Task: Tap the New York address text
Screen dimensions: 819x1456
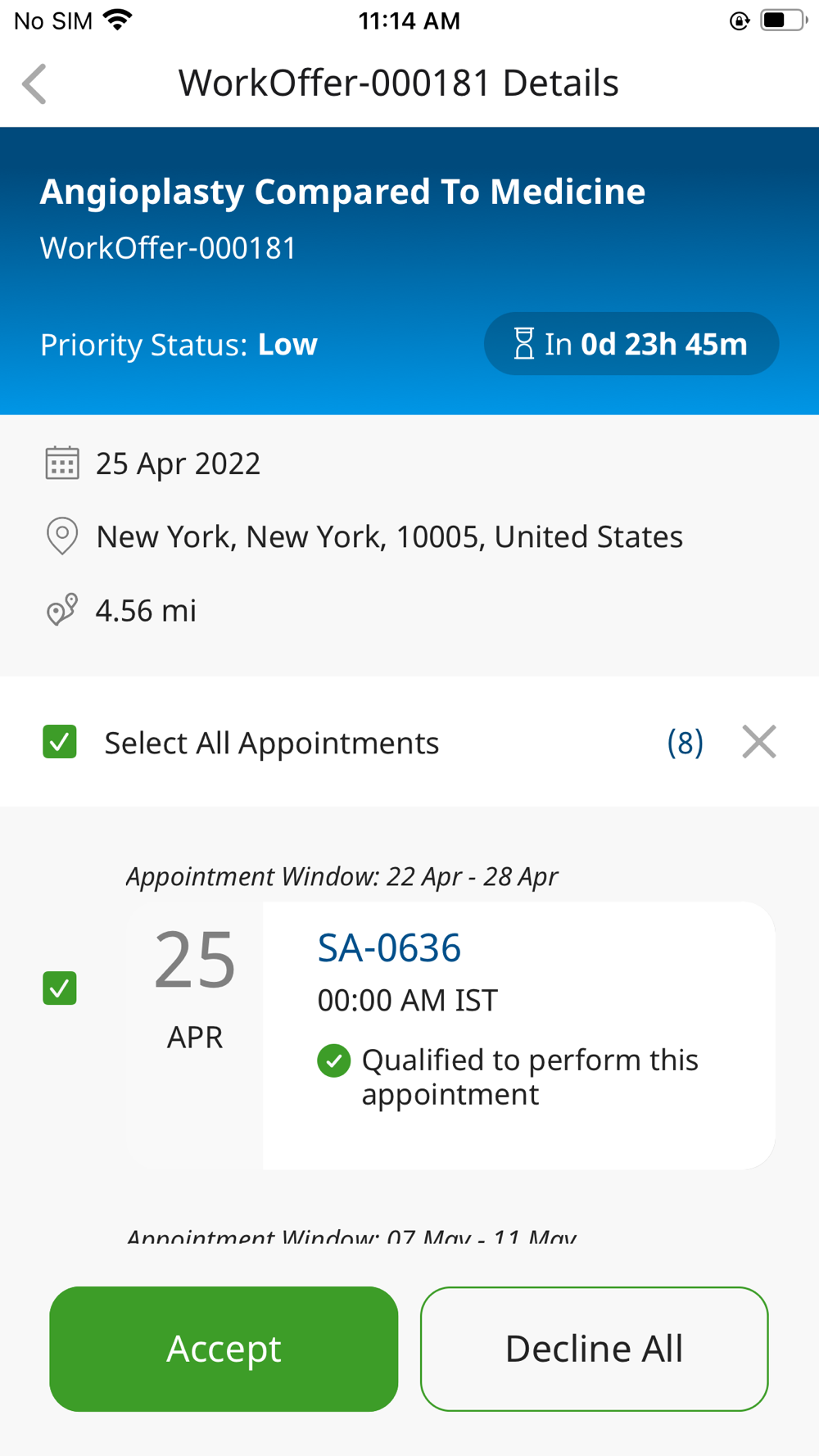Action: point(389,536)
